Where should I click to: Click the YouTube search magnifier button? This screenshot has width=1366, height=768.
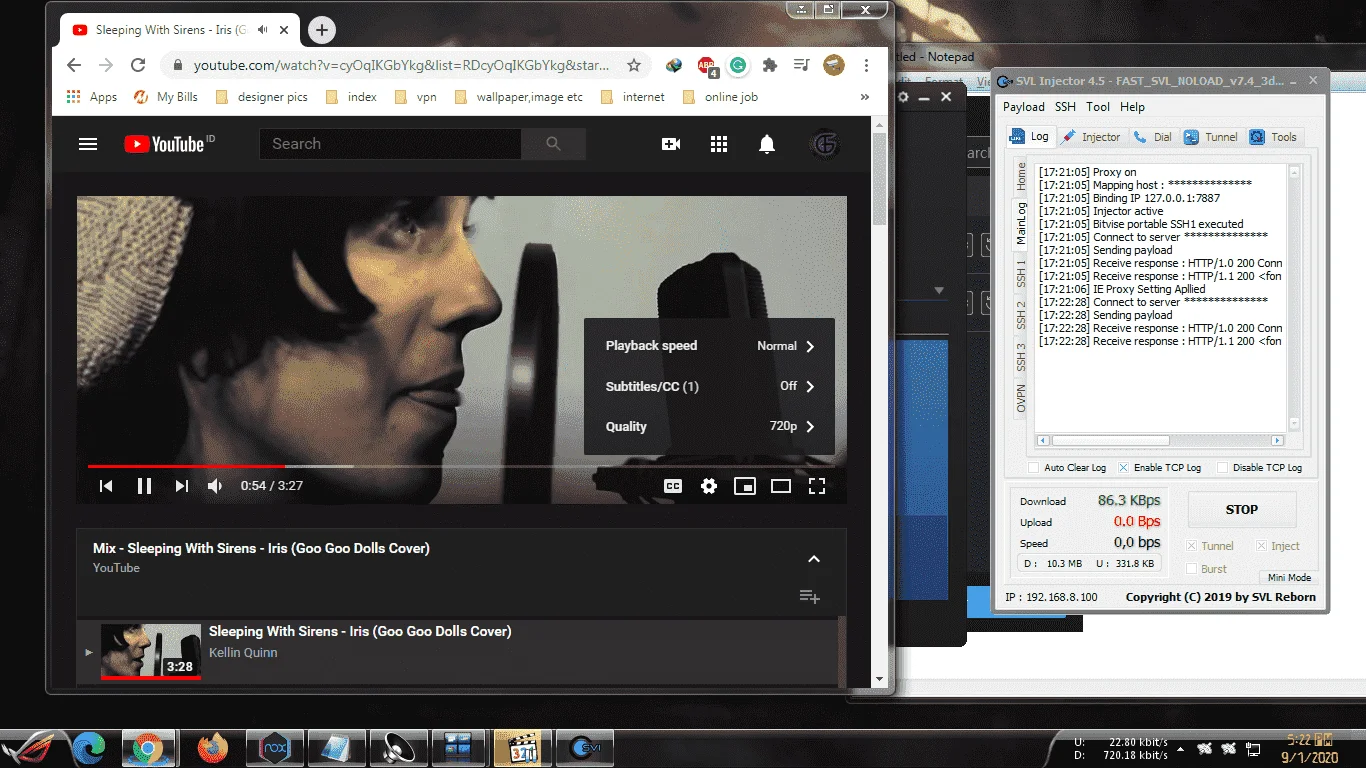click(553, 144)
